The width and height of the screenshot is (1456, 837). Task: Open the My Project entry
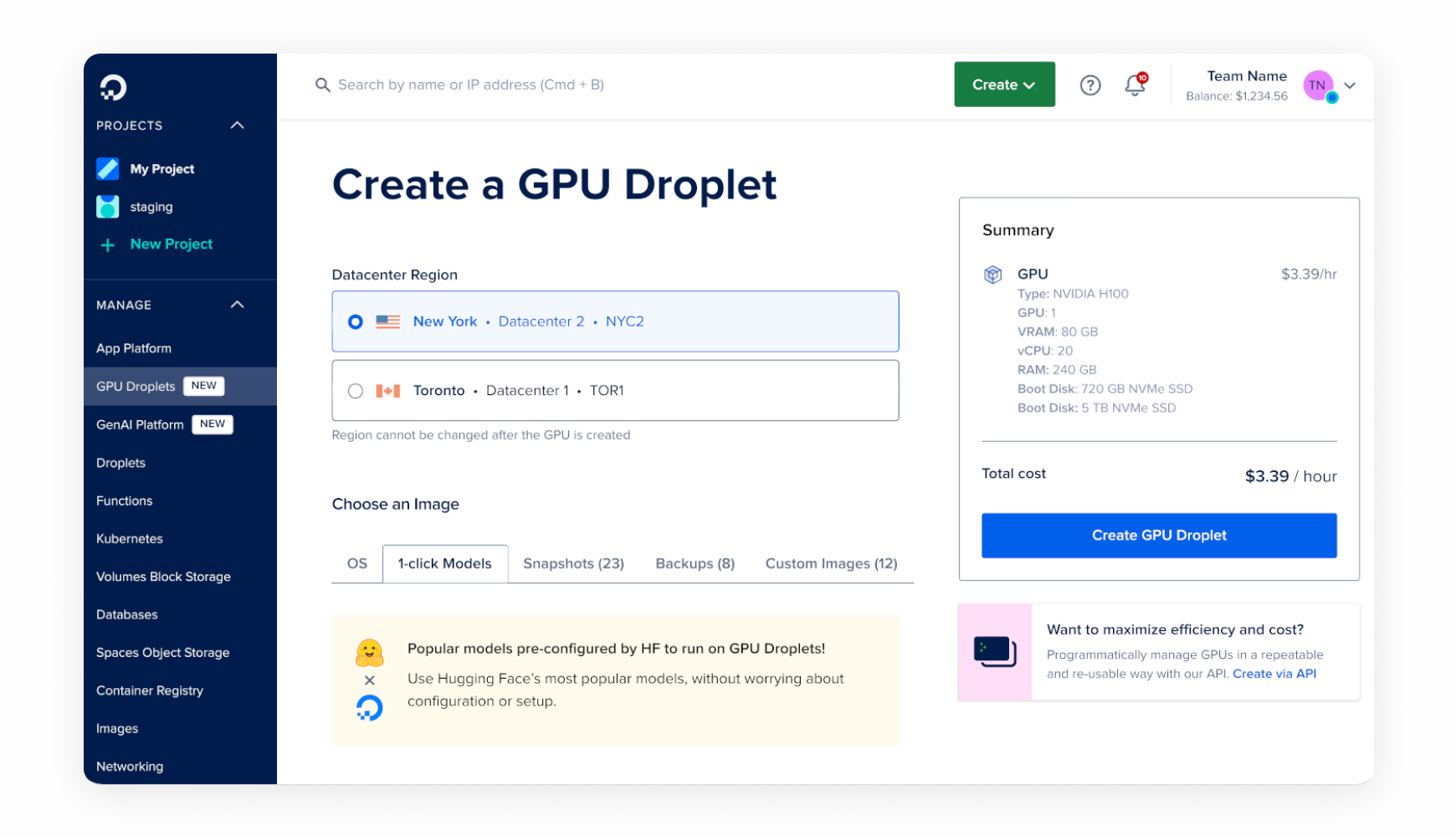pyautogui.click(x=162, y=169)
